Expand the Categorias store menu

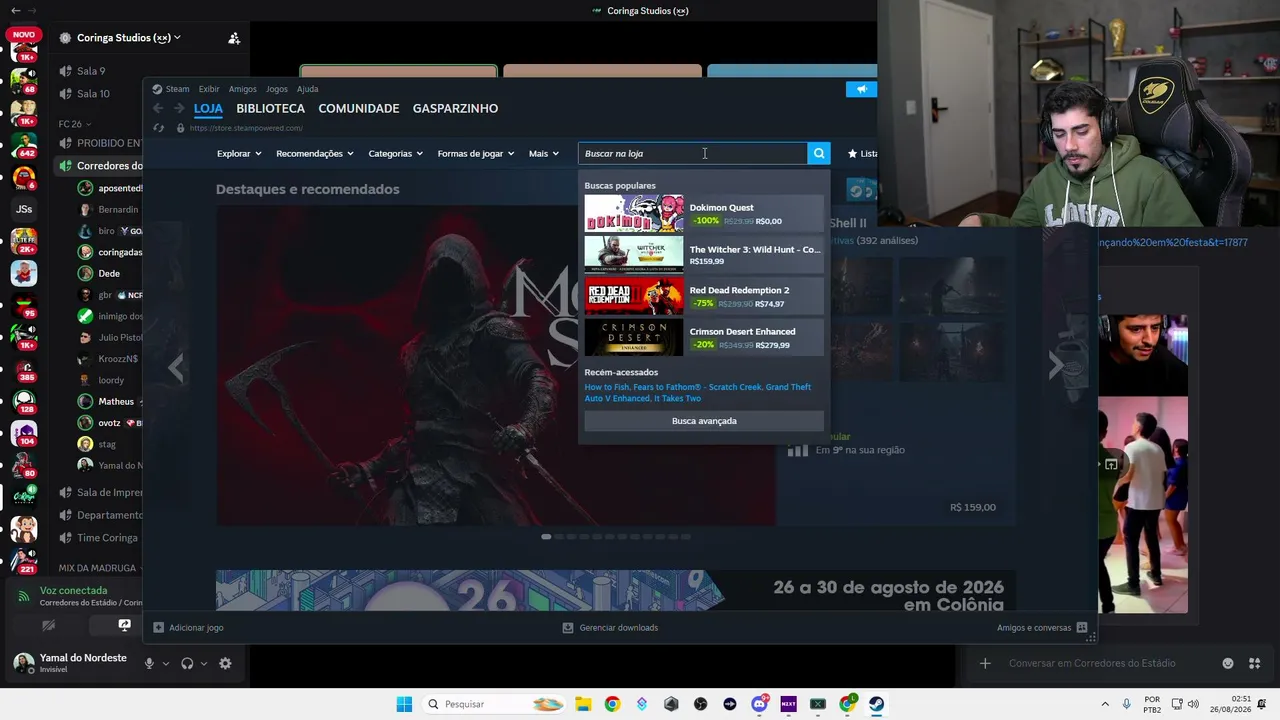tap(395, 153)
